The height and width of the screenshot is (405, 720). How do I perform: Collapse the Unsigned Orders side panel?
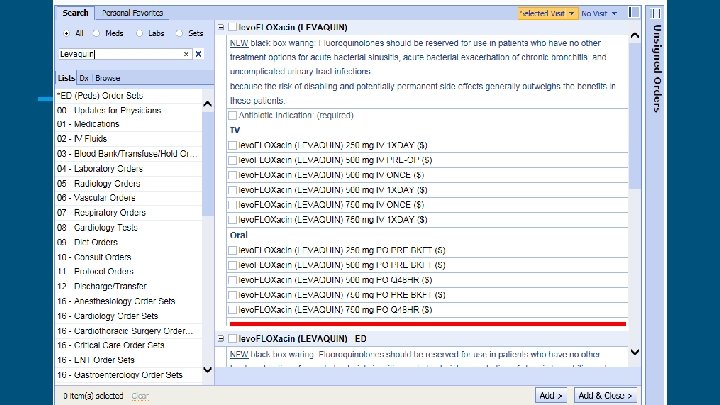(x=656, y=13)
